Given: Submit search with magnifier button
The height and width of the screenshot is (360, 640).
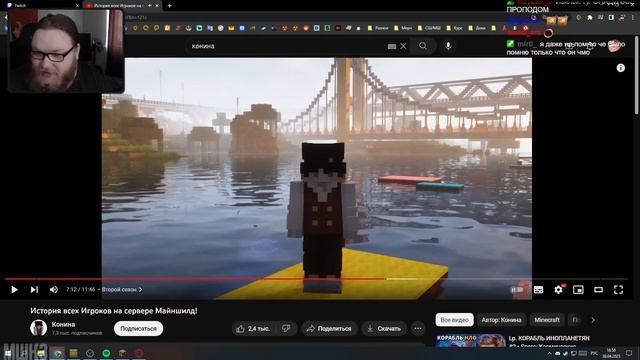Looking at the screenshot, I should [423, 46].
